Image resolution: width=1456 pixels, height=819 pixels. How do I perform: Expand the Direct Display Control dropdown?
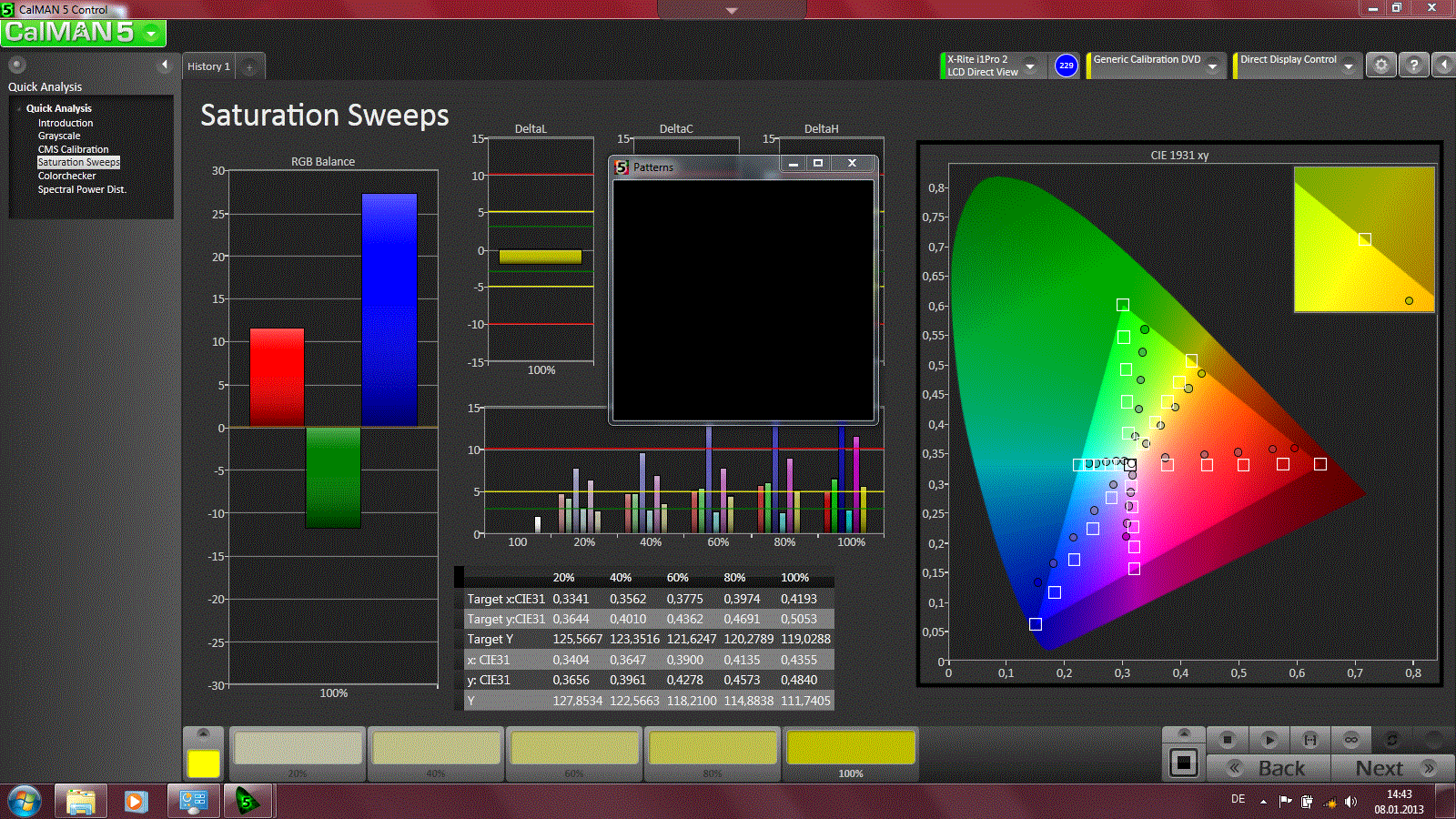point(1349,66)
